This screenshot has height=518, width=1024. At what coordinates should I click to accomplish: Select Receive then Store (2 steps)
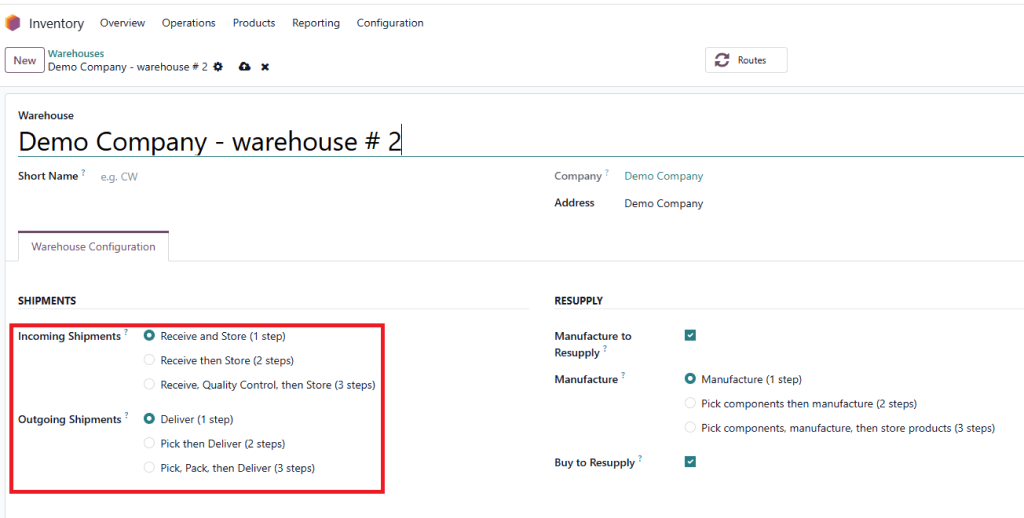point(150,360)
